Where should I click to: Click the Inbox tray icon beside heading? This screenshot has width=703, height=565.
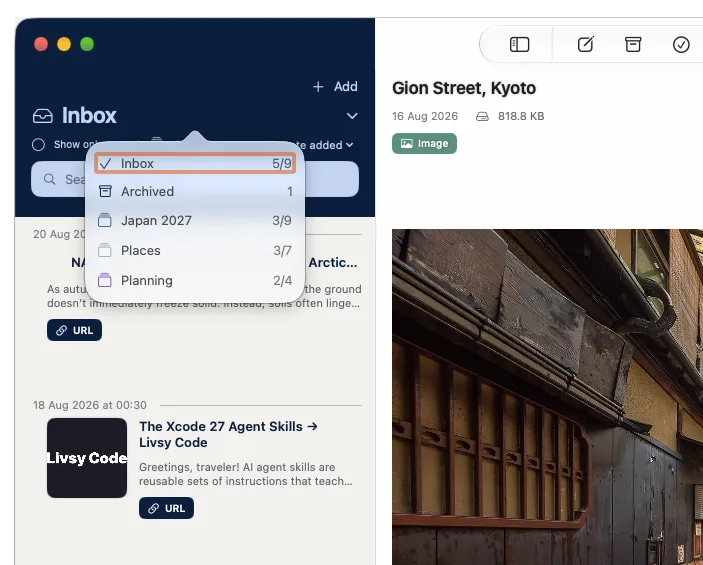(43, 116)
